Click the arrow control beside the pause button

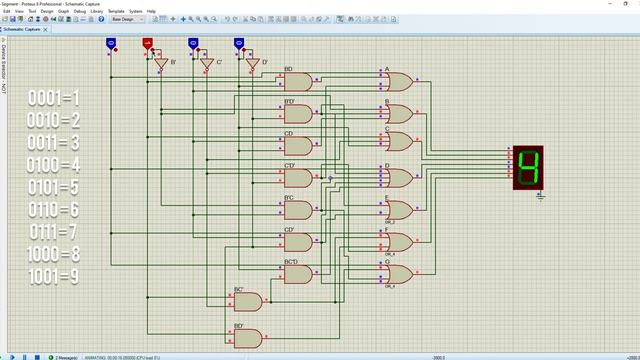pyautogui.click(x=12, y=357)
